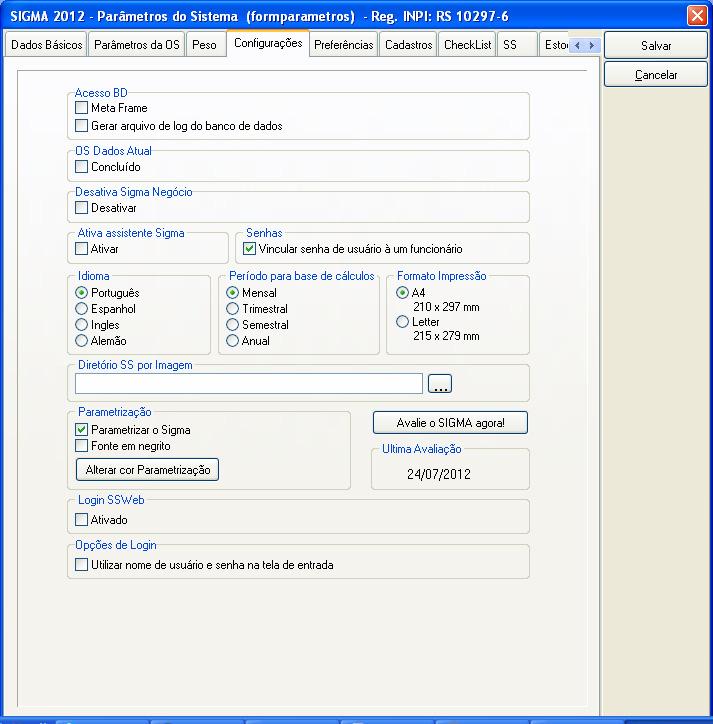The image size is (713, 724).
Task: Pick Alemão language option
Action: 81,341
